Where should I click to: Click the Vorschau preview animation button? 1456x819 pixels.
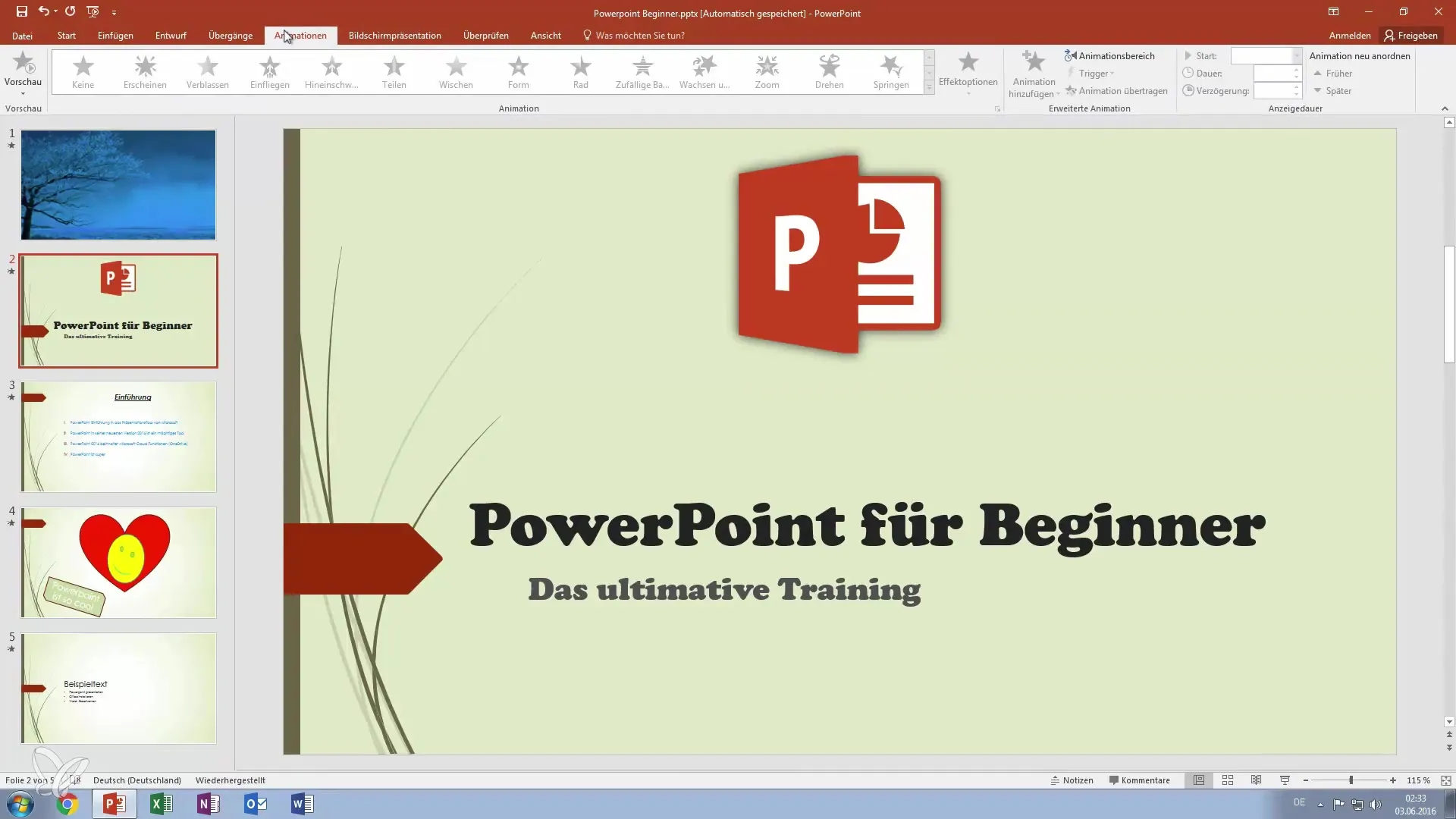pyautogui.click(x=23, y=73)
